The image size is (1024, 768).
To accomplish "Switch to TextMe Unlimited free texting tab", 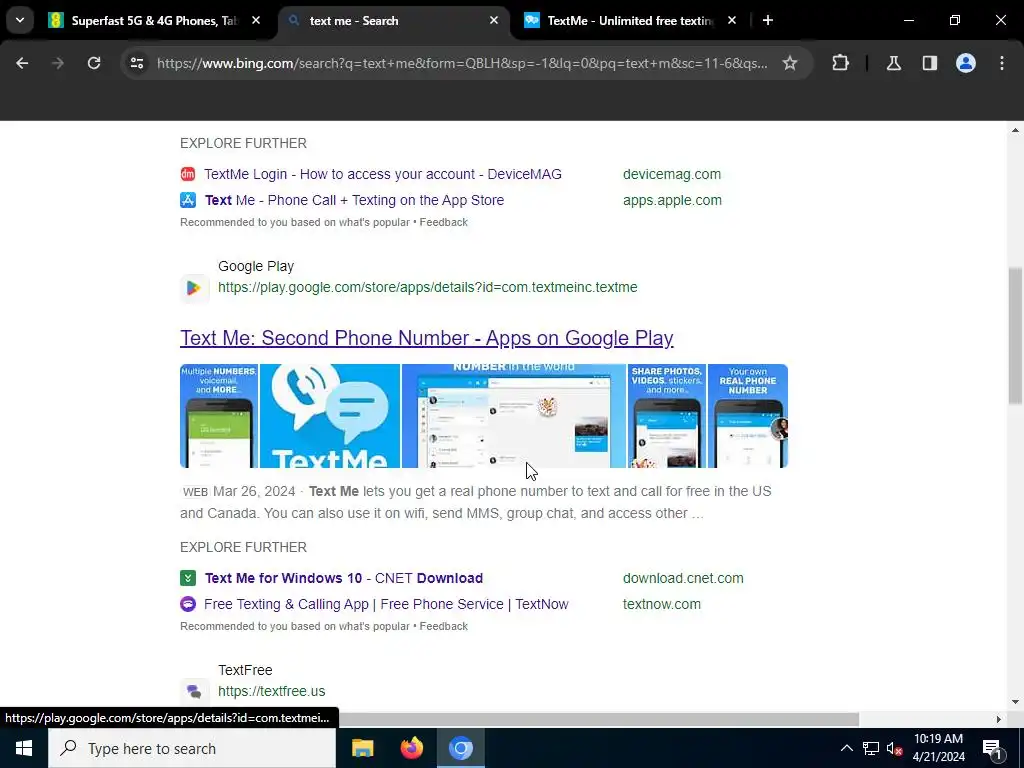I will click(x=630, y=21).
